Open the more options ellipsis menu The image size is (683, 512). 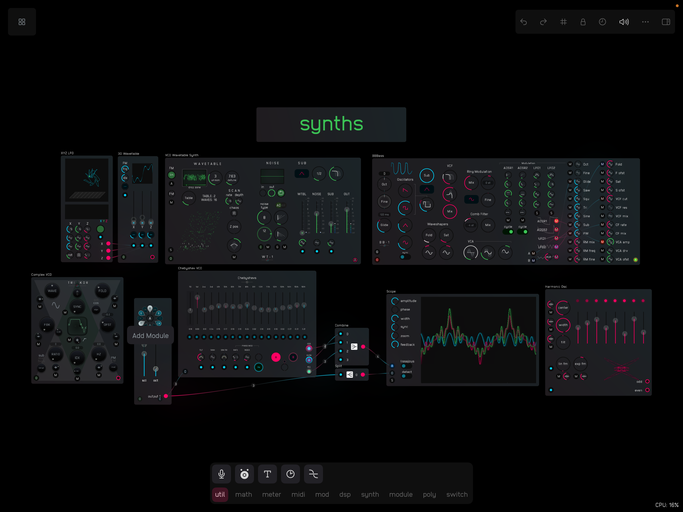tap(645, 22)
